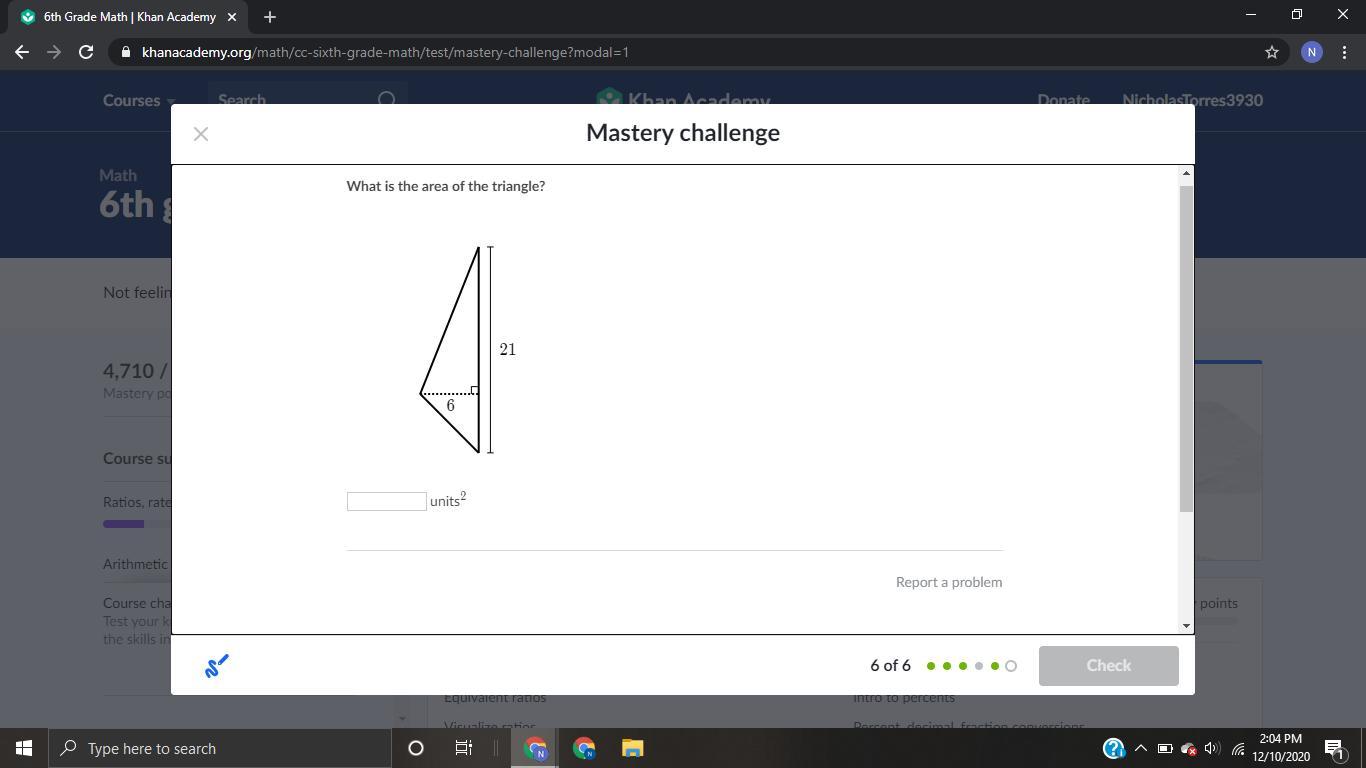
Task: Open the Get Help tray icon
Action: coord(1114,748)
